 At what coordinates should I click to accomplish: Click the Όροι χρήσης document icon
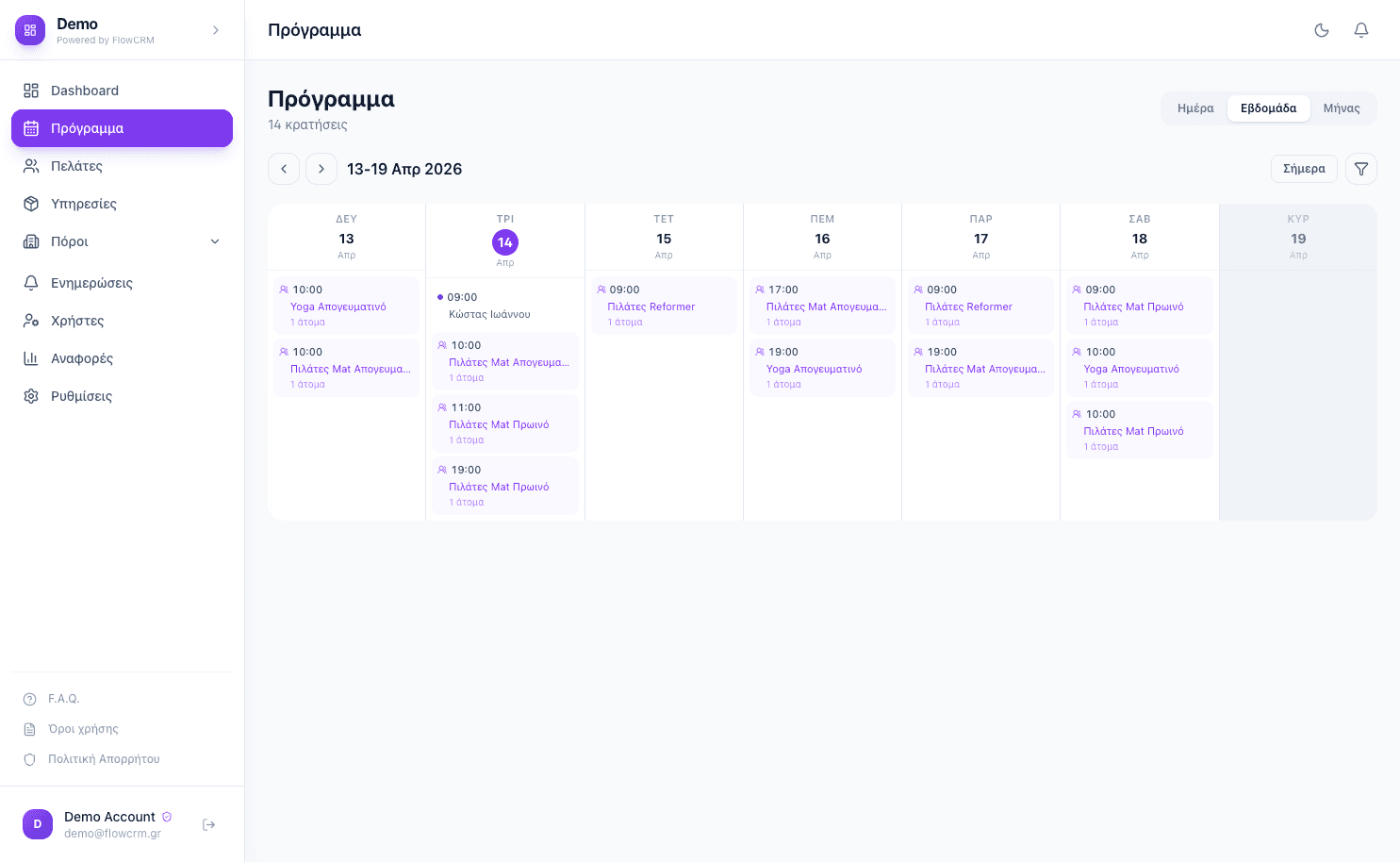[x=29, y=729]
